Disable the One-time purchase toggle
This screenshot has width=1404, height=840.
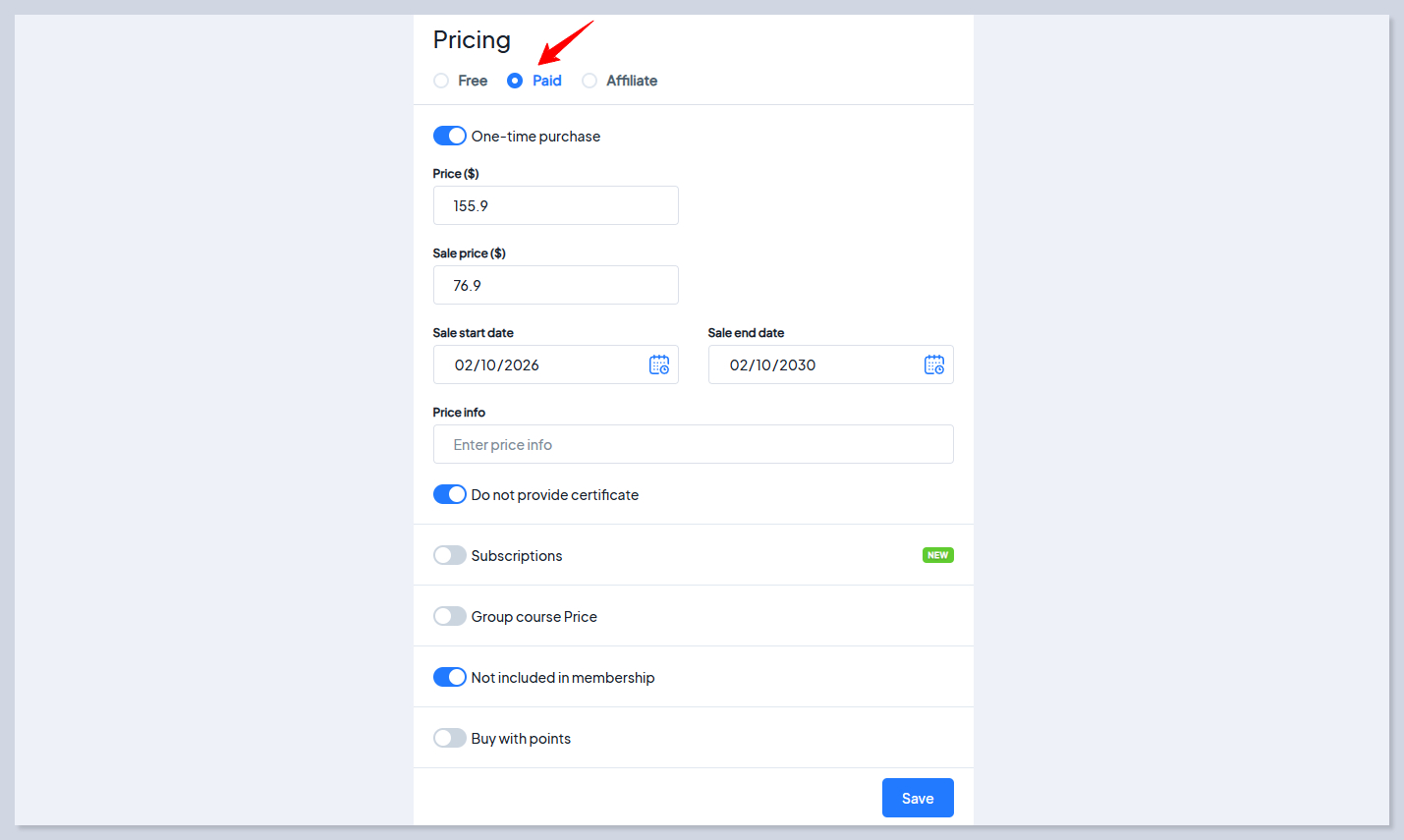[450, 136]
